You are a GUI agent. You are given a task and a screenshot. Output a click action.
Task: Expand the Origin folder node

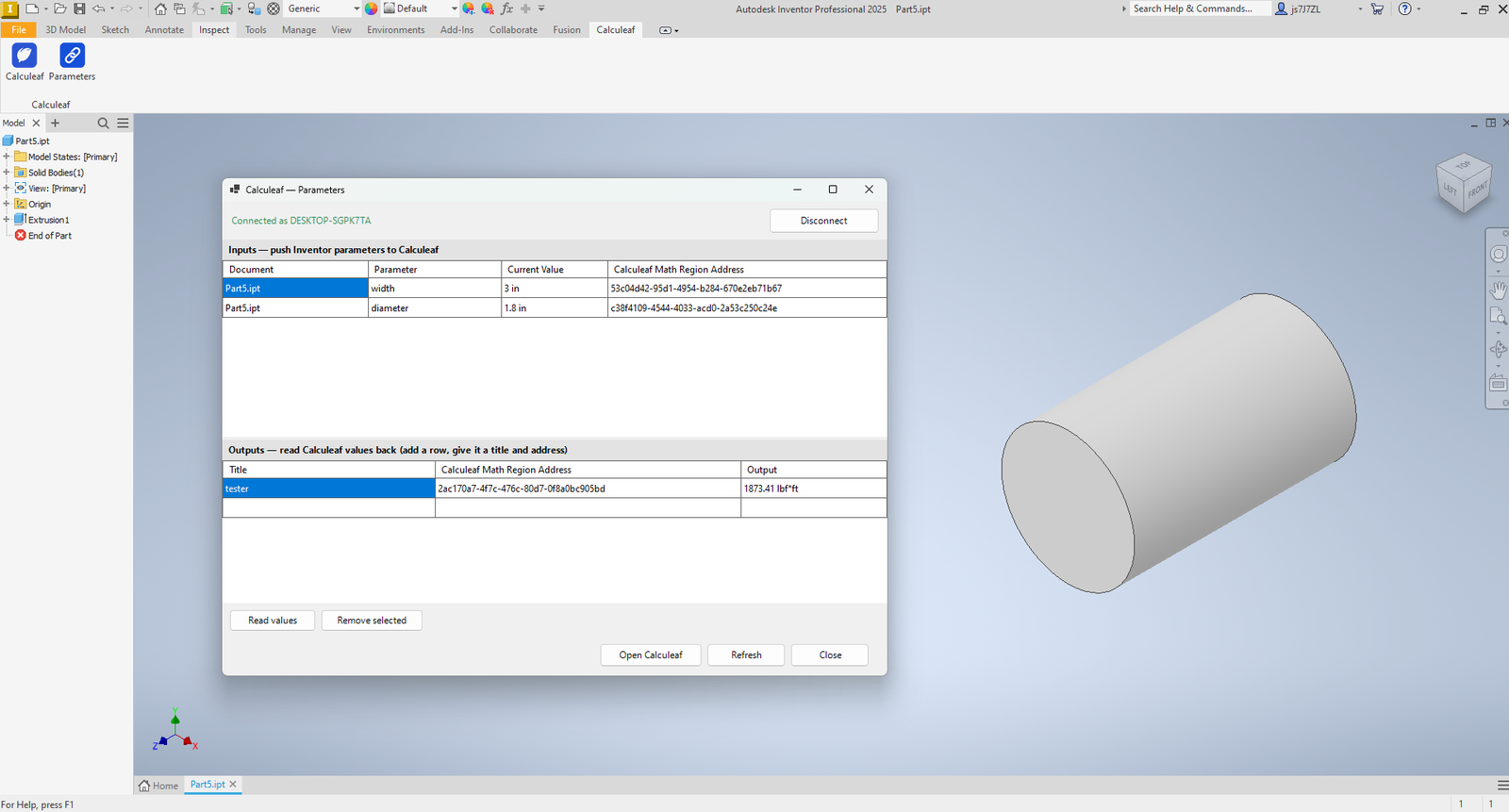(x=7, y=204)
